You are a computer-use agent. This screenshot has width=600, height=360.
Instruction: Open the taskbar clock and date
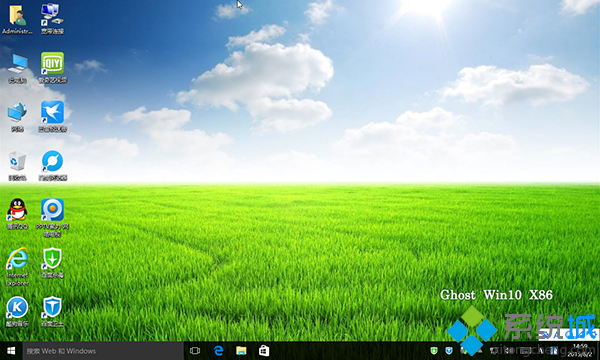pos(580,351)
